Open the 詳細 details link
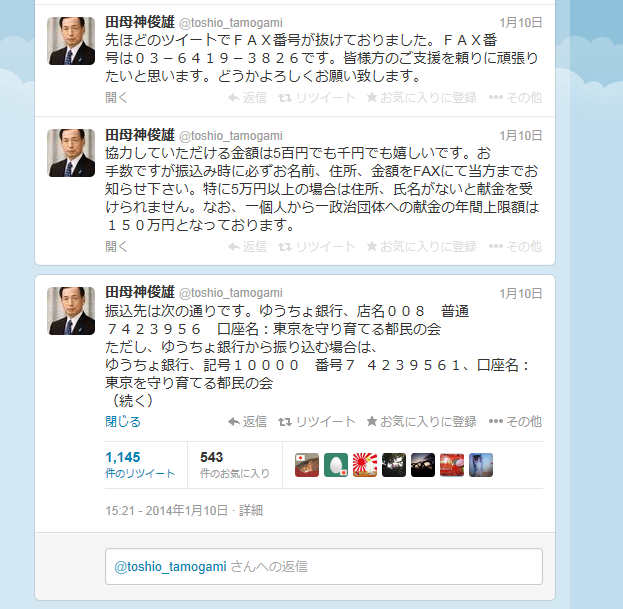Screen dimensions: 623x609 coord(251,510)
